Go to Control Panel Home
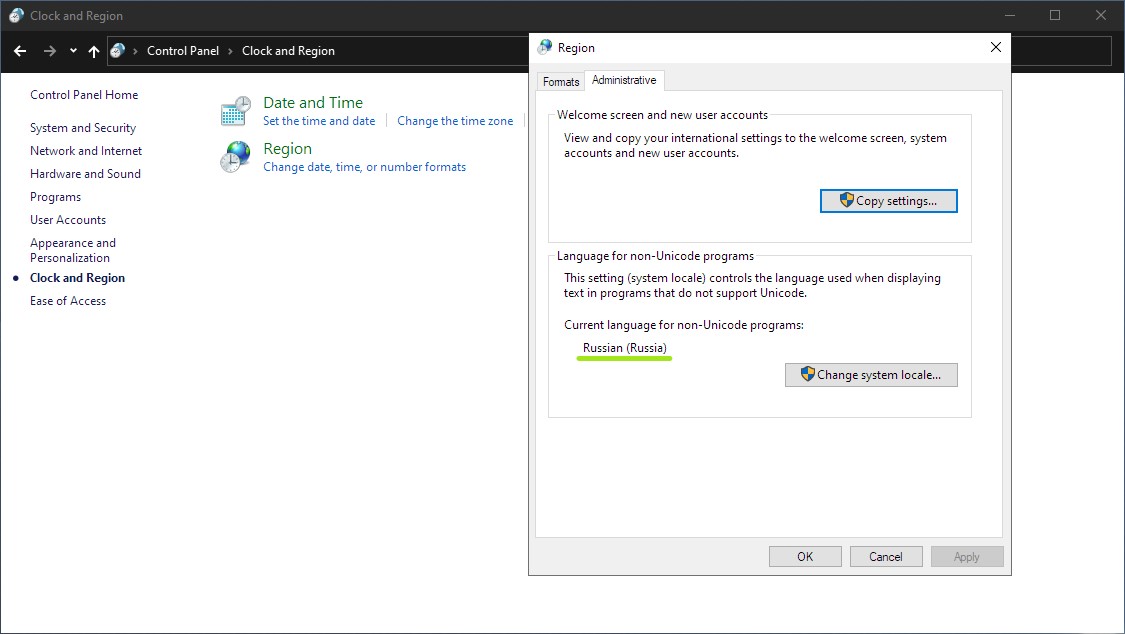This screenshot has height=634, width=1125. pyautogui.click(x=84, y=95)
